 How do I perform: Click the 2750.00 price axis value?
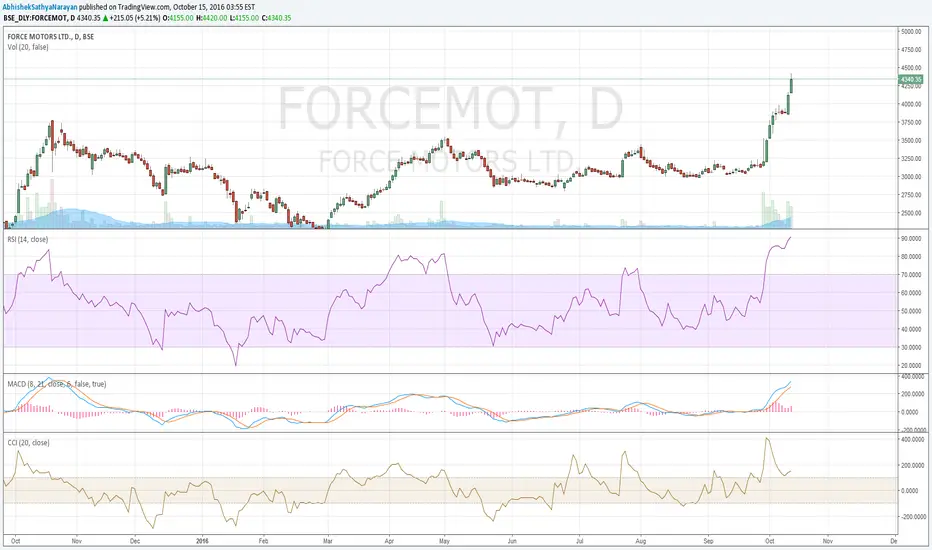click(911, 195)
